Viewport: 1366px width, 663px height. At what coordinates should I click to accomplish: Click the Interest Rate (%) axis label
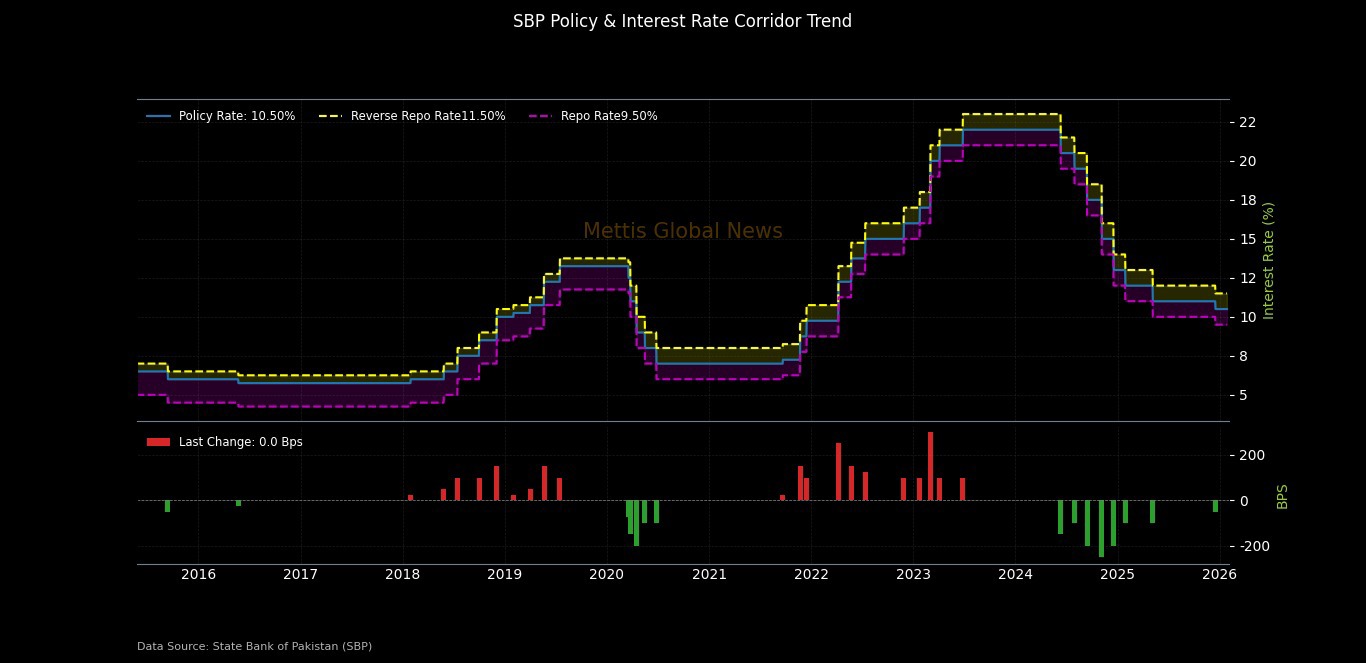coord(1269,260)
